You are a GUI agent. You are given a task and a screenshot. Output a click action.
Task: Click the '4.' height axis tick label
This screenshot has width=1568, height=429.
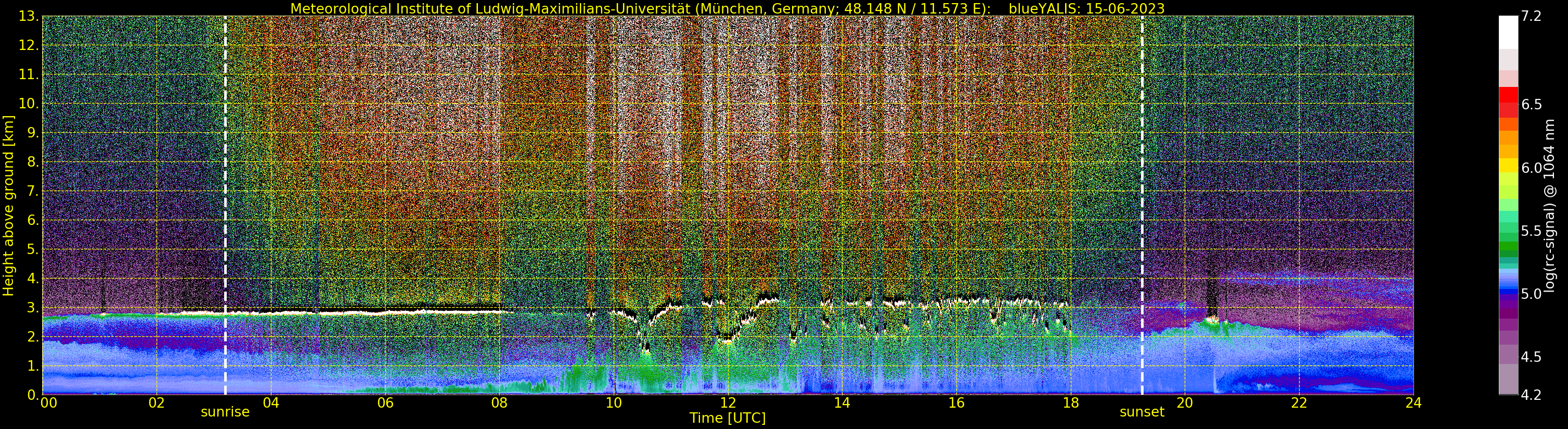click(33, 279)
